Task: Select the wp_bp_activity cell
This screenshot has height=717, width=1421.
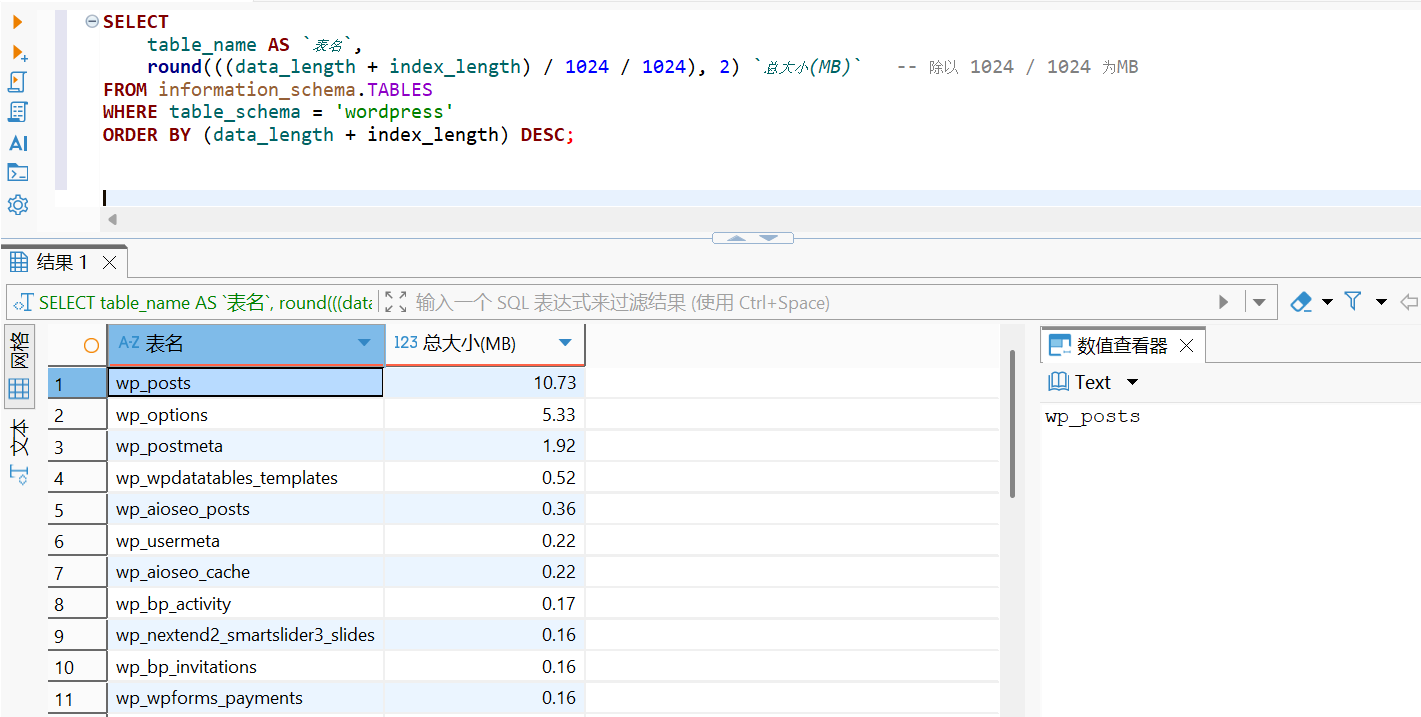Action: pyautogui.click(x=245, y=604)
